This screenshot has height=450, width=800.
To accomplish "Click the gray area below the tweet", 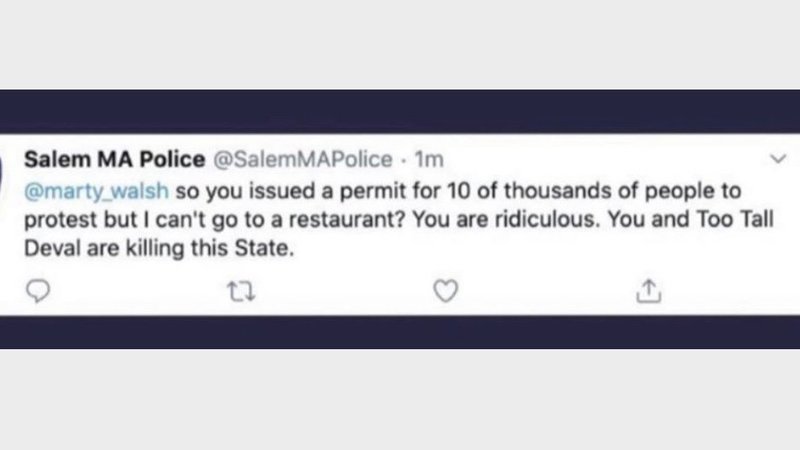I will click(x=400, y=400).
